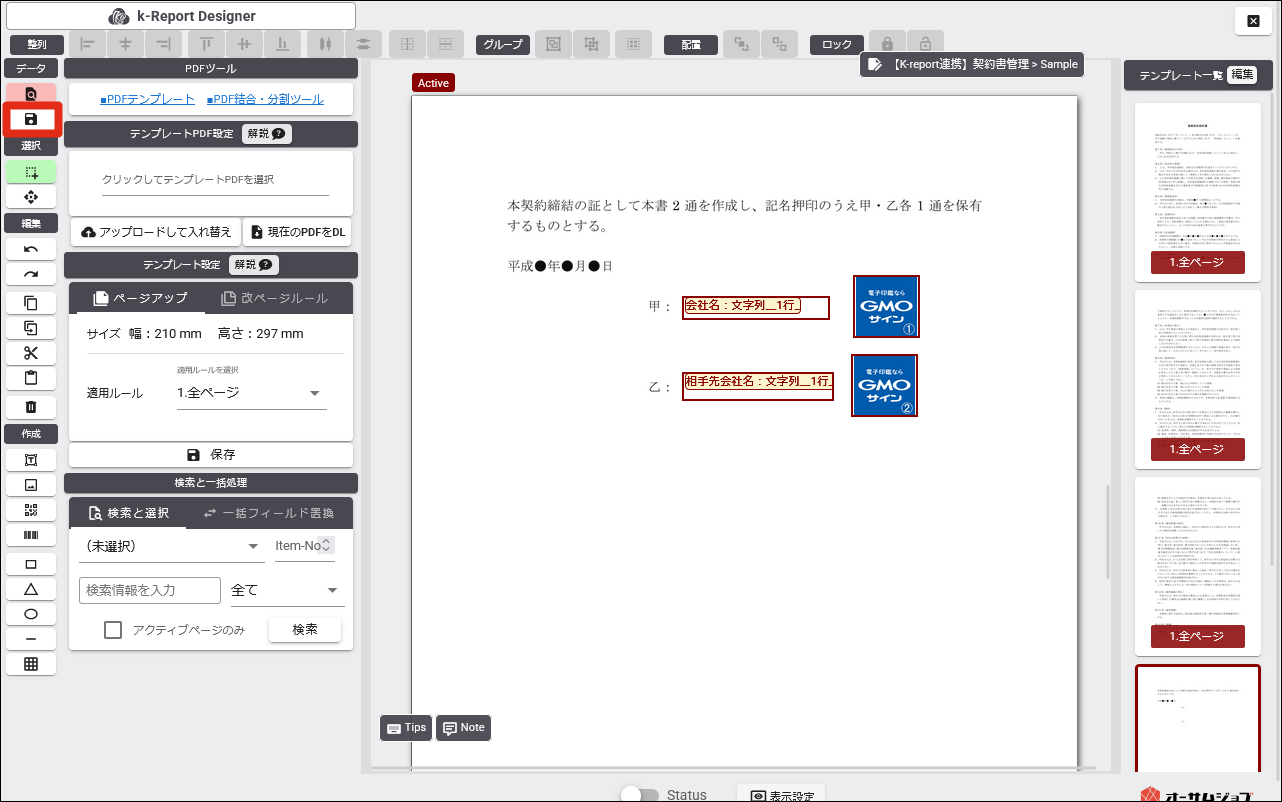
Task: Open the 全て filter dropdown
Action: tap(287, 590)
